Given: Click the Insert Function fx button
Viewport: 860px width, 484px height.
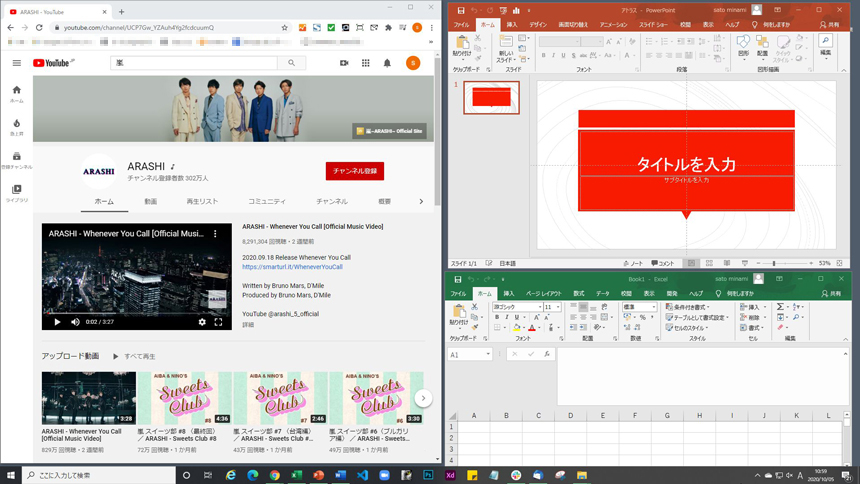Looking at the screenshot, I should click(x=547, y=354).
